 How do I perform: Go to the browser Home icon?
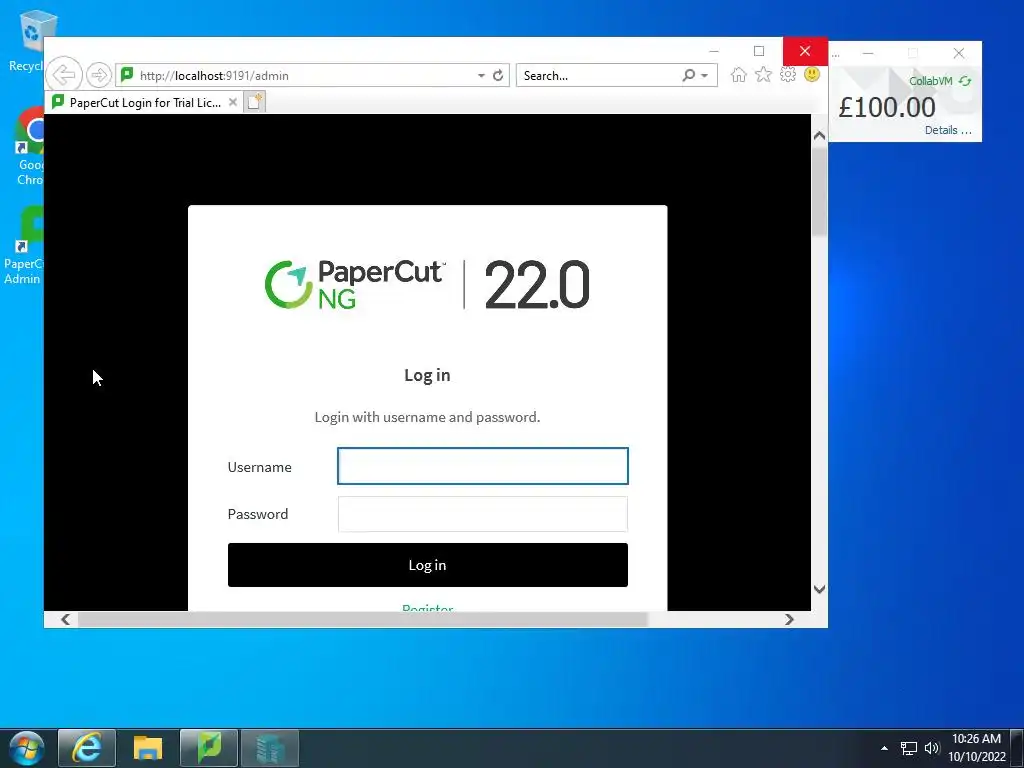coord(739,74)
